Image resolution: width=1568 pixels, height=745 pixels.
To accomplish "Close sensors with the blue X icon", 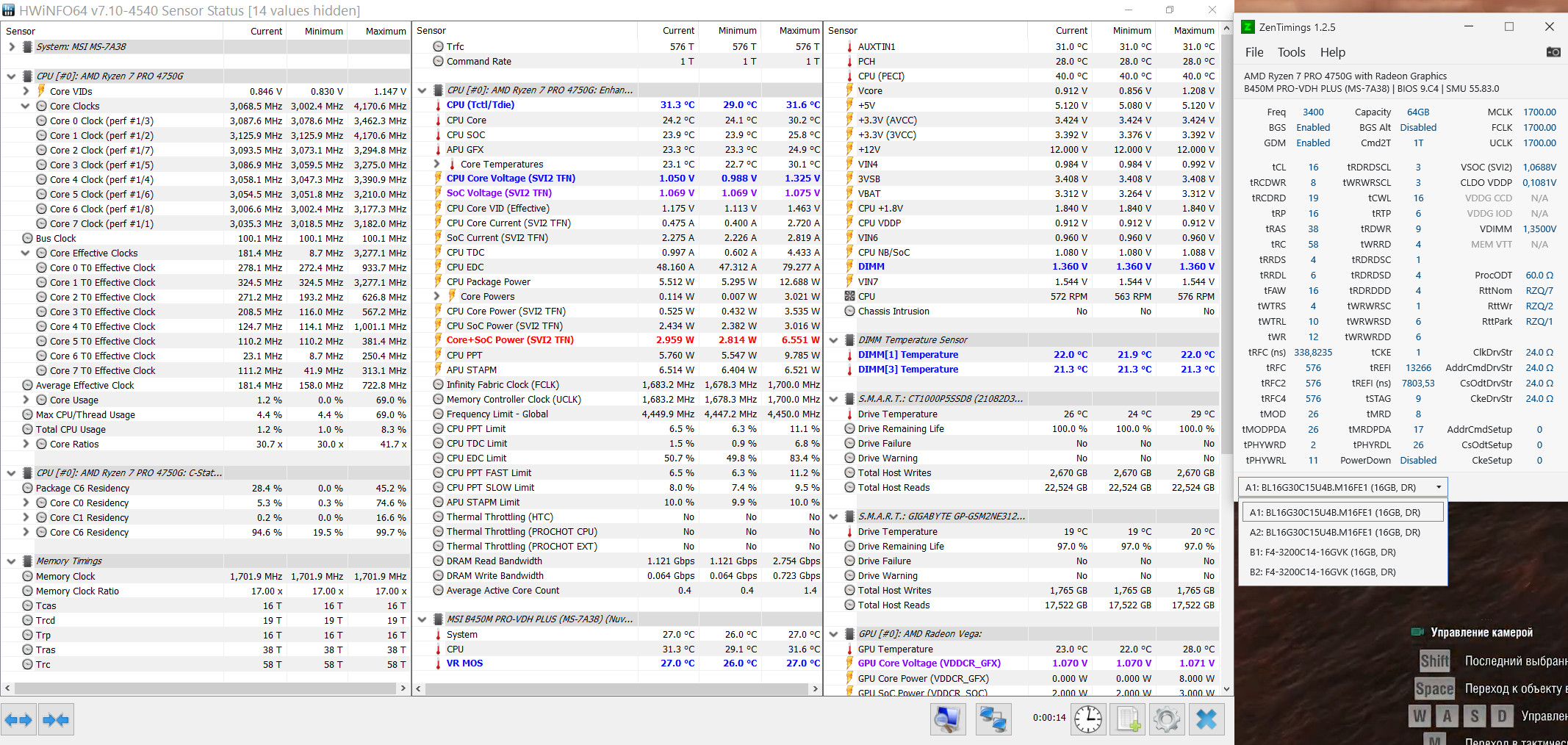I will (1206, 719).
